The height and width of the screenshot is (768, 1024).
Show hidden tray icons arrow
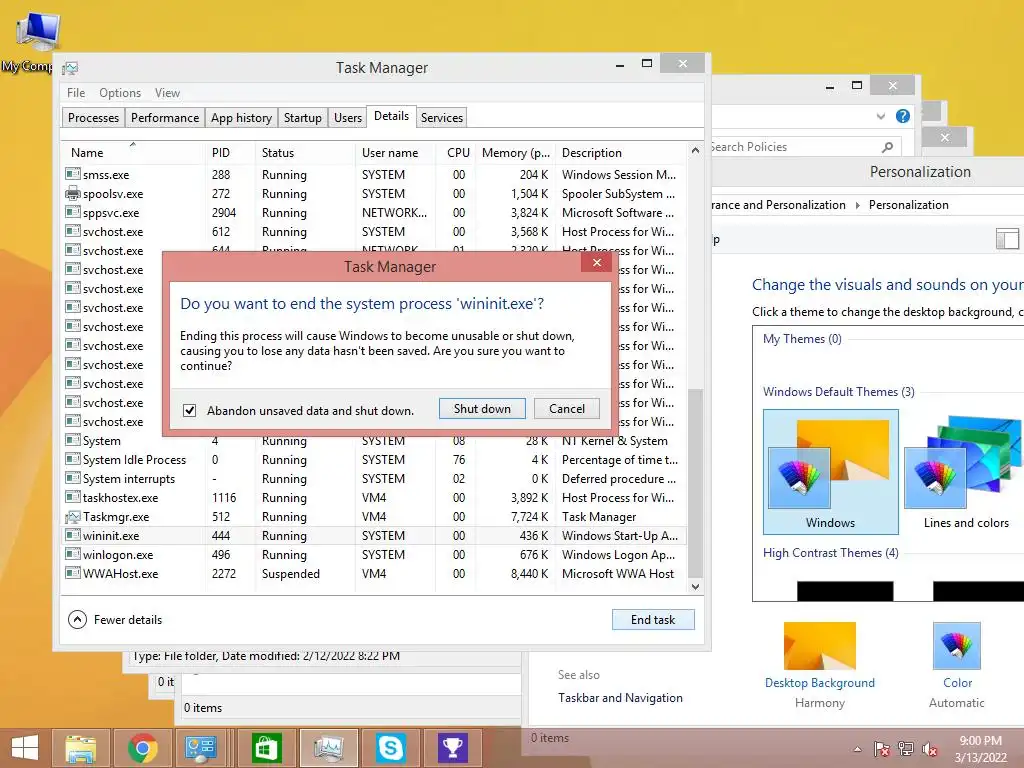857,750
